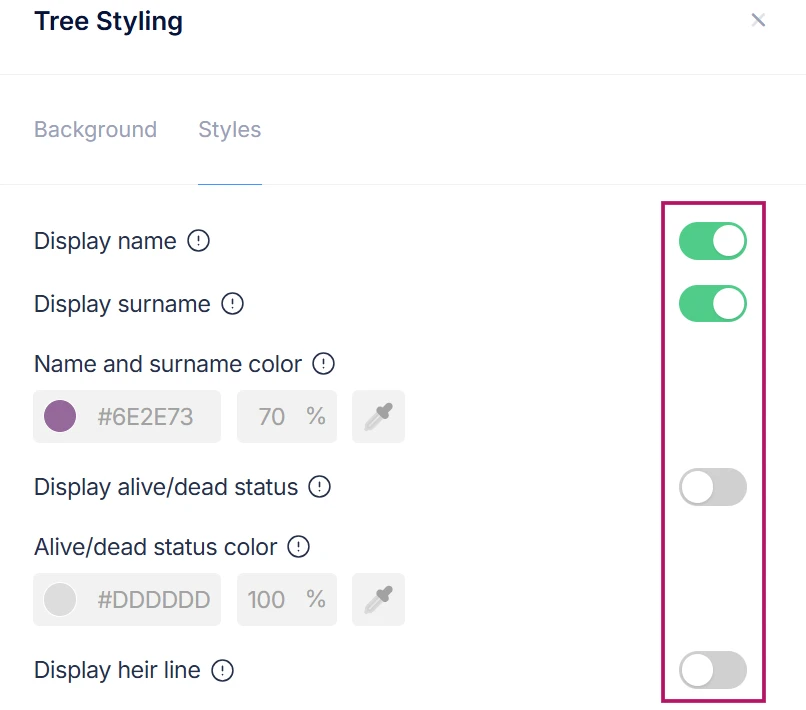Click the info icon next to Display name
Viewport: 806px width, 710px height.
coord(199,241)
